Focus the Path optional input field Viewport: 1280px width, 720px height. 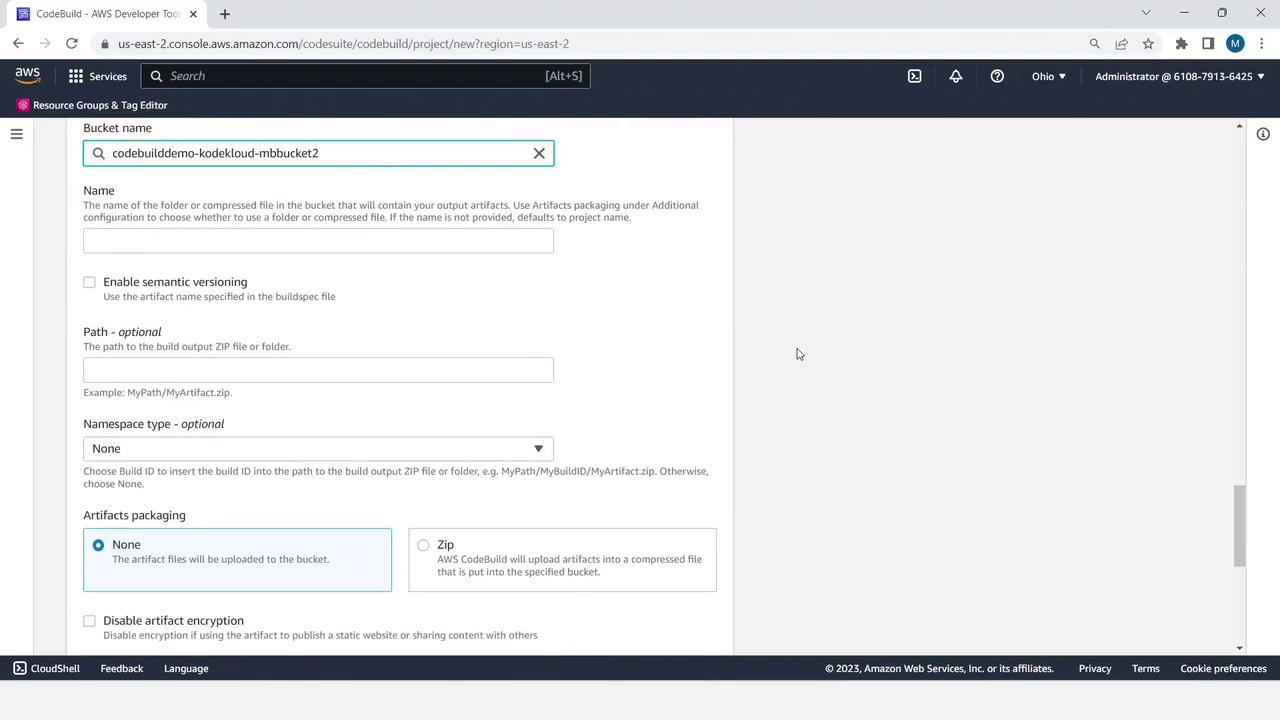coord(318,370)
